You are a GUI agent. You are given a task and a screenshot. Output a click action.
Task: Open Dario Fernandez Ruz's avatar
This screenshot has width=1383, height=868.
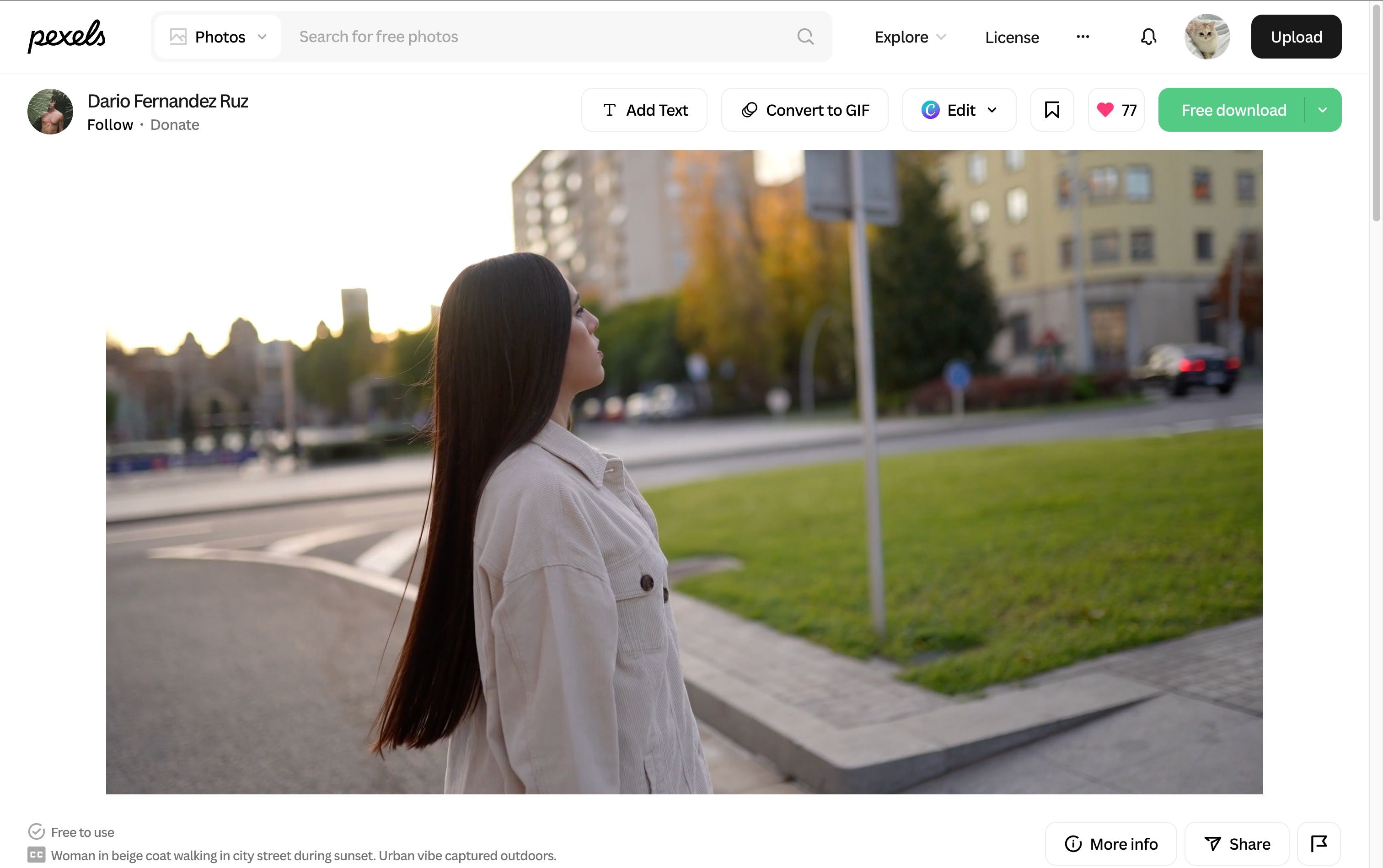pyautogui.click(x=50, y=112)
